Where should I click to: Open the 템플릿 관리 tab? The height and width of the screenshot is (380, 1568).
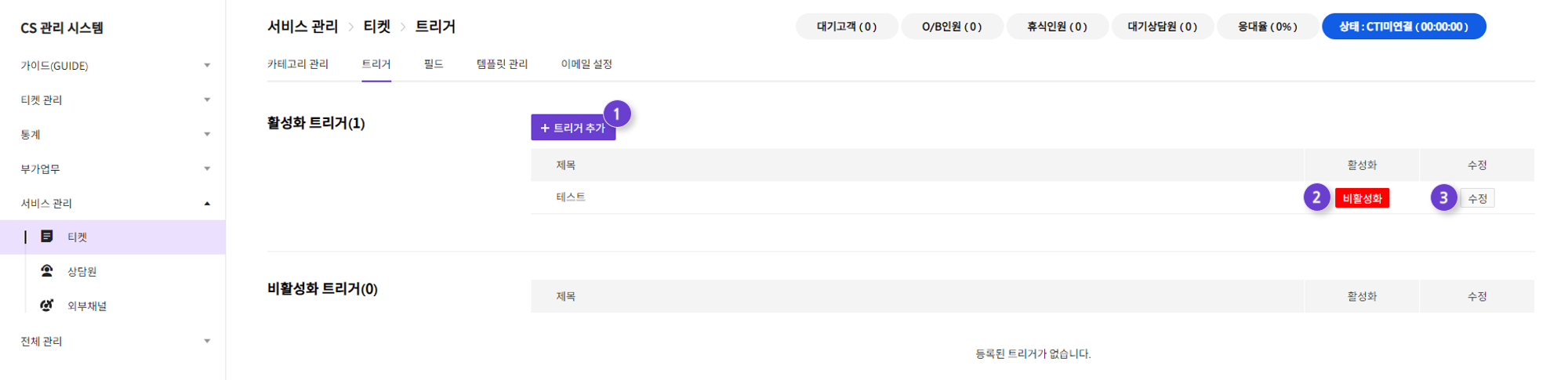point(502,64)
